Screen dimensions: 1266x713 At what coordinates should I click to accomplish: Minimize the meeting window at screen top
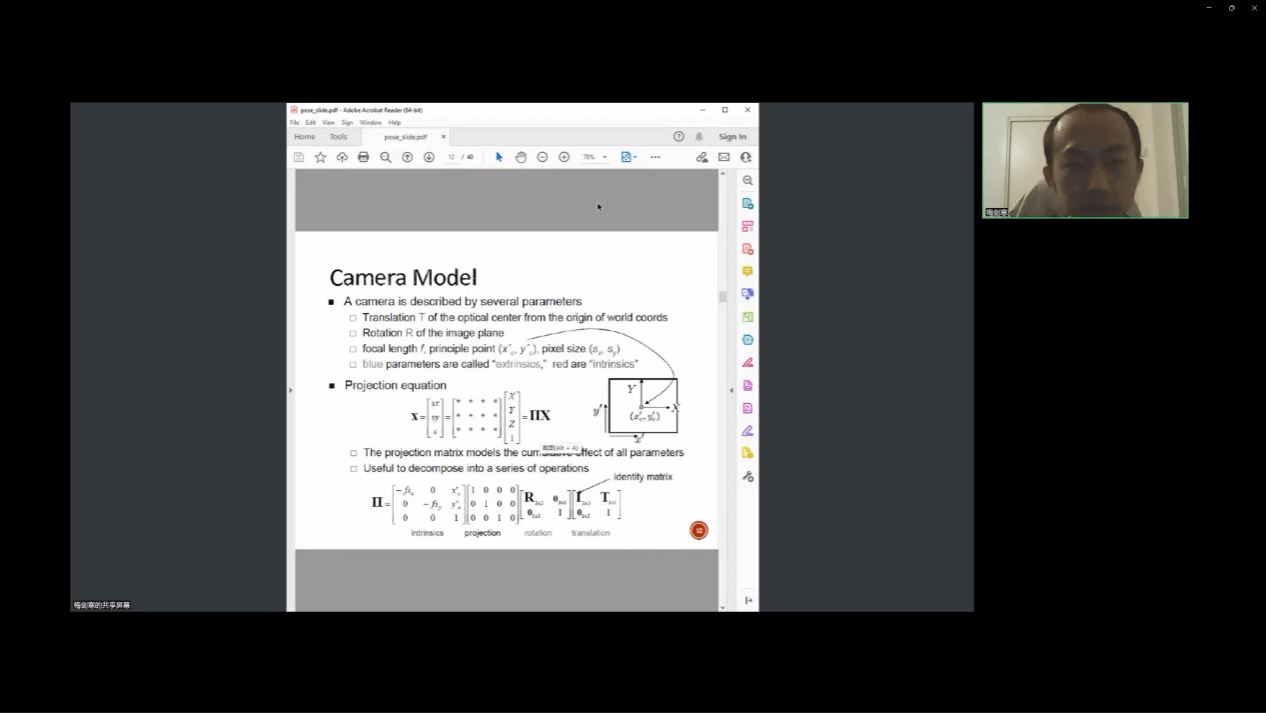[x=1209, y=7]
